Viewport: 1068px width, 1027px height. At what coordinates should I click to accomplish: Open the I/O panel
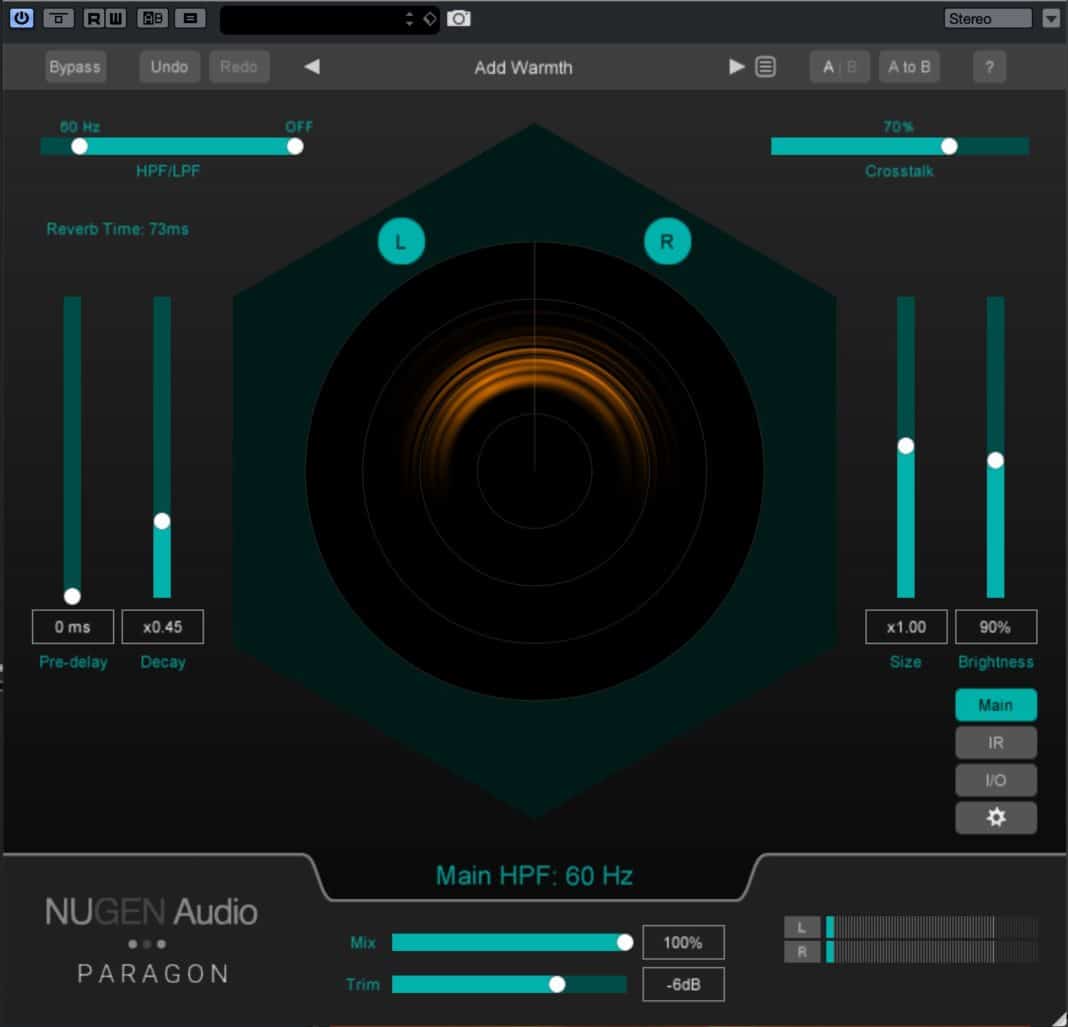(996, 780)
